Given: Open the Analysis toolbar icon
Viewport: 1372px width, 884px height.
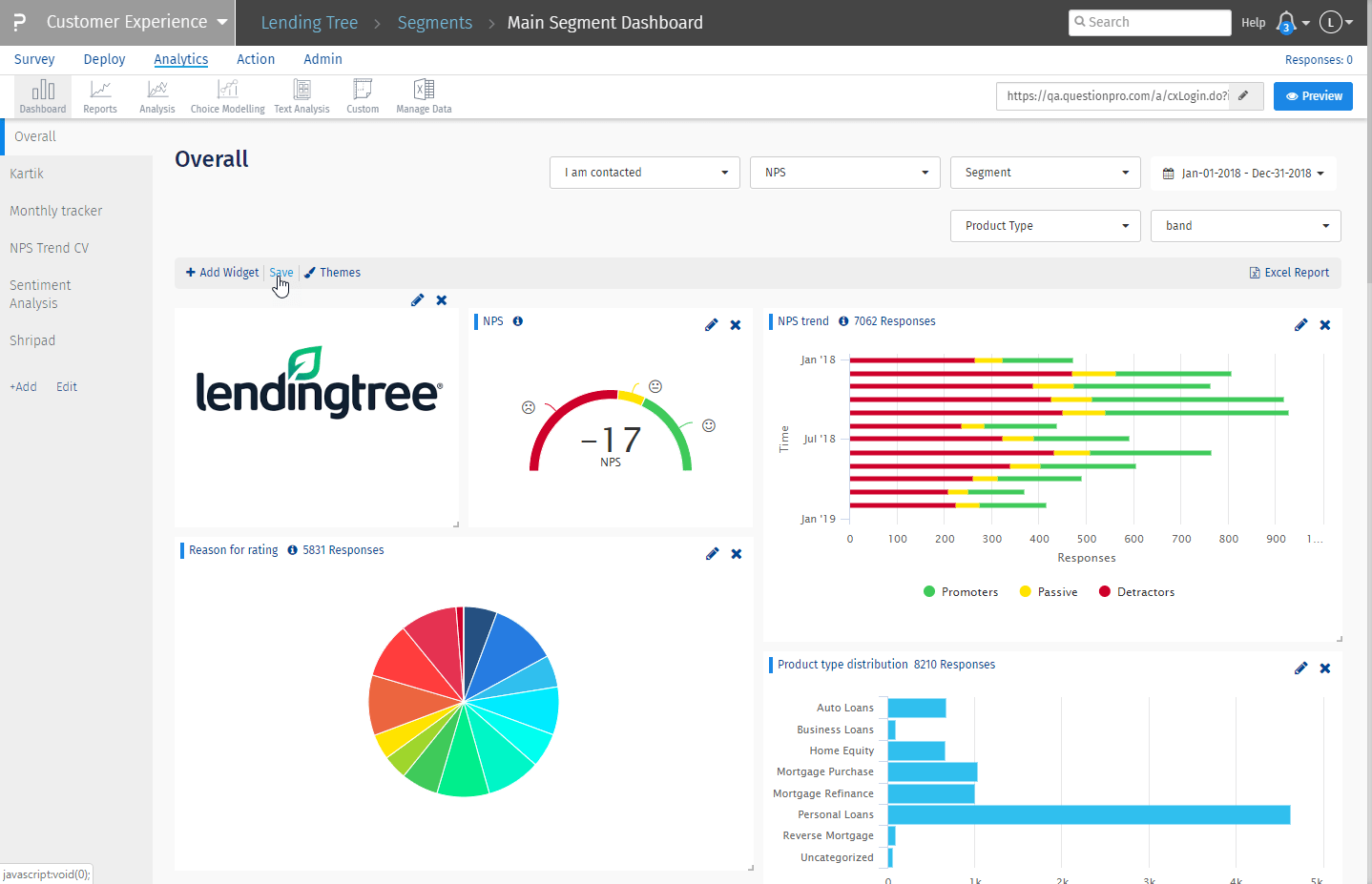Looking at the screenshot, I should click(x=157, y=96).
